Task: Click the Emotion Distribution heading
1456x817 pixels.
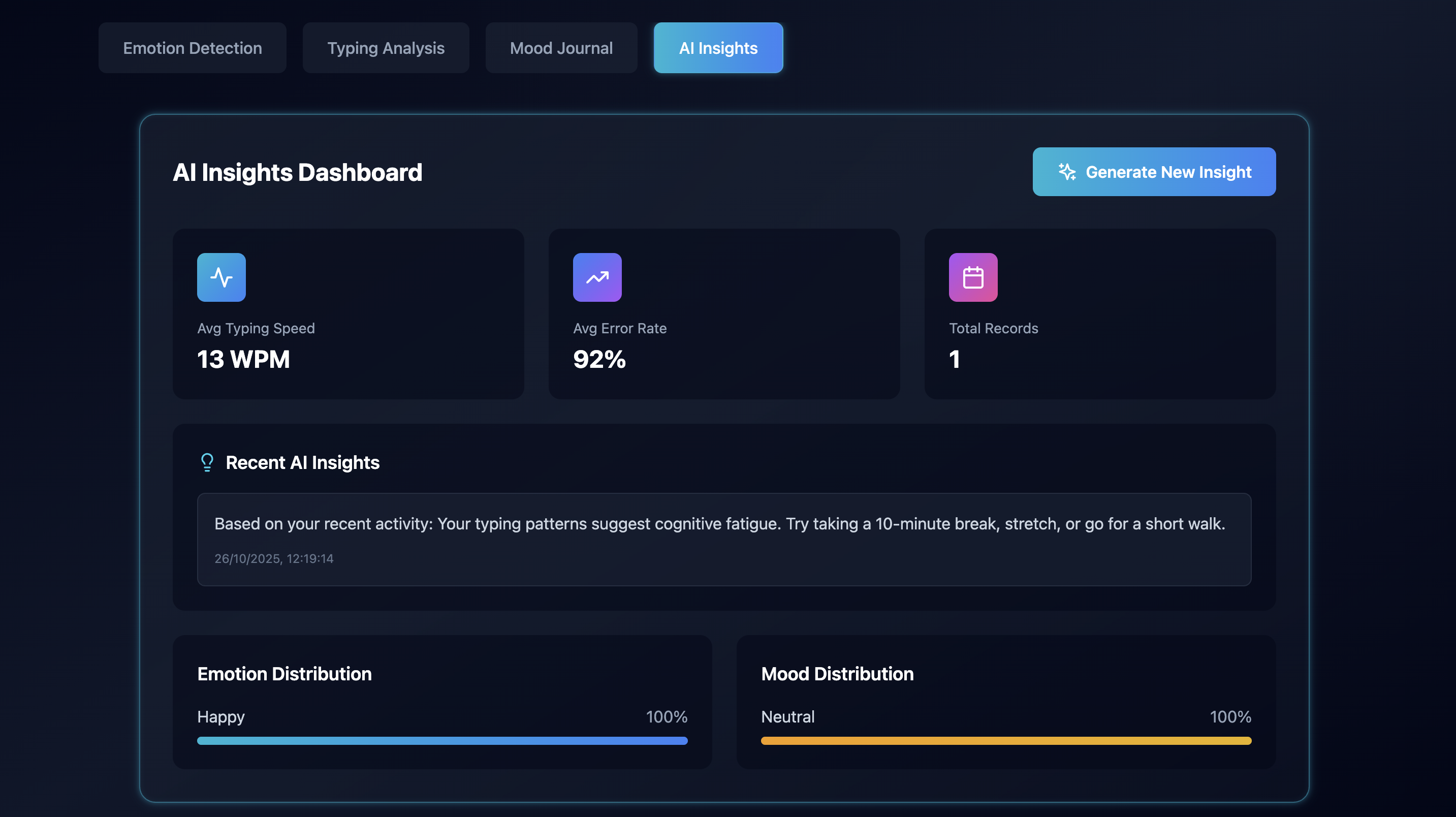Action: click(284, 673)
